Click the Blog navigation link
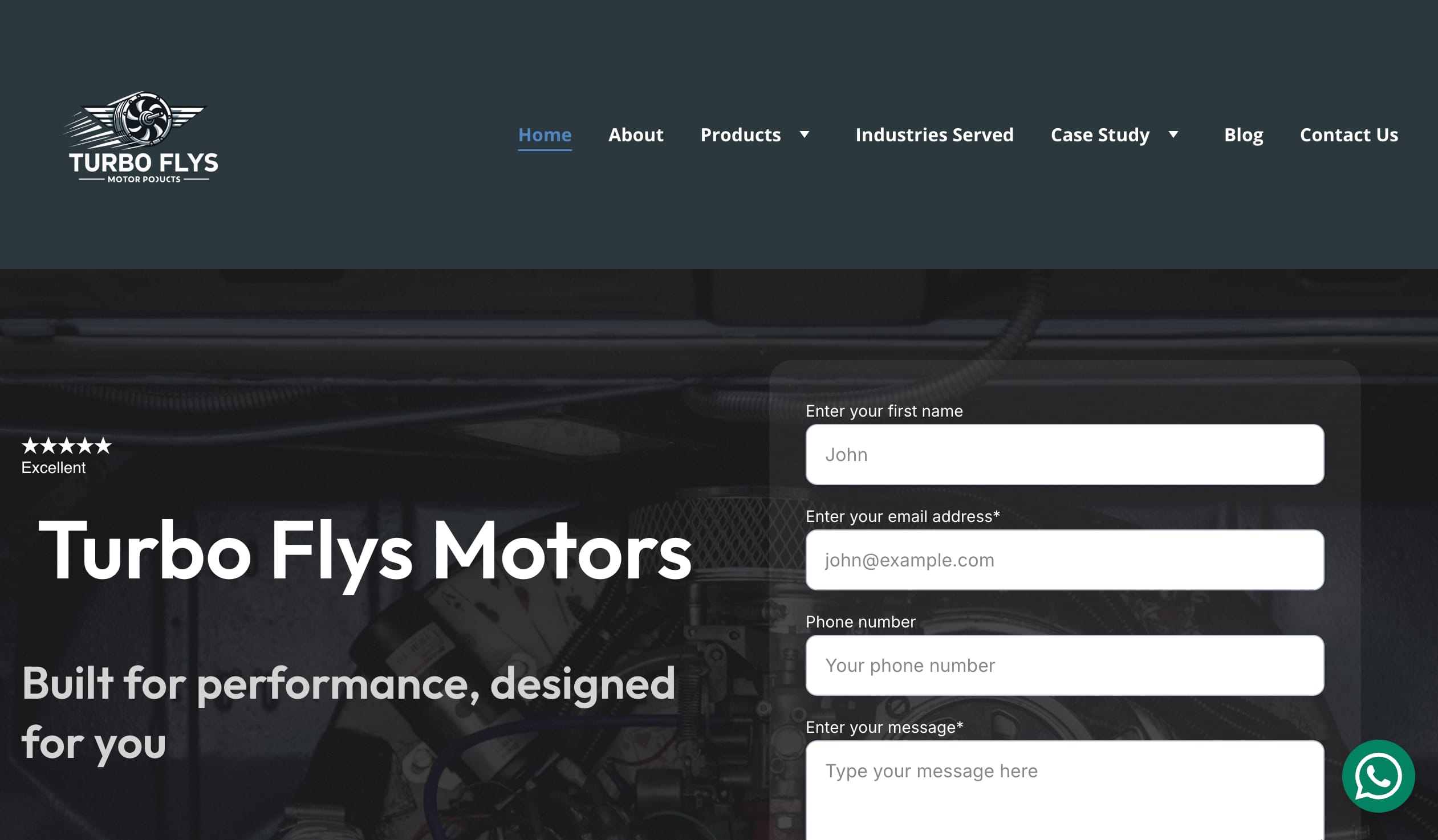This screenshot has width=1438, height=840. 1243,134
